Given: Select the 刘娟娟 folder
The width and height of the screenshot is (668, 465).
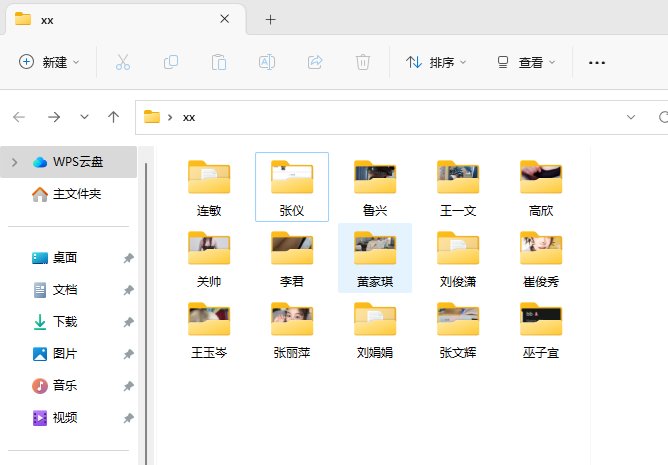Looking at the screenshot, I should (x=375, y=330).
